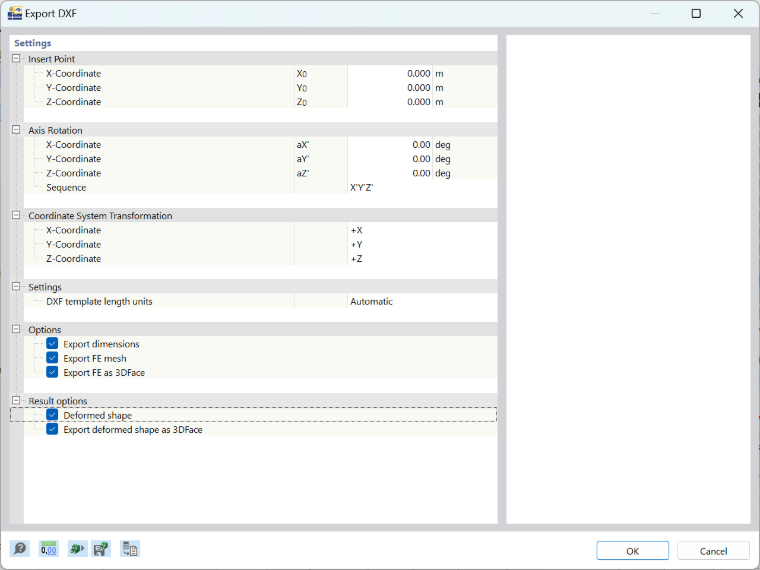This screenshot has height=570, width=760.
Task: Select Y-Coordinate row under Axis Rotation
Action: pyautogui.click(x=260, y=158)
